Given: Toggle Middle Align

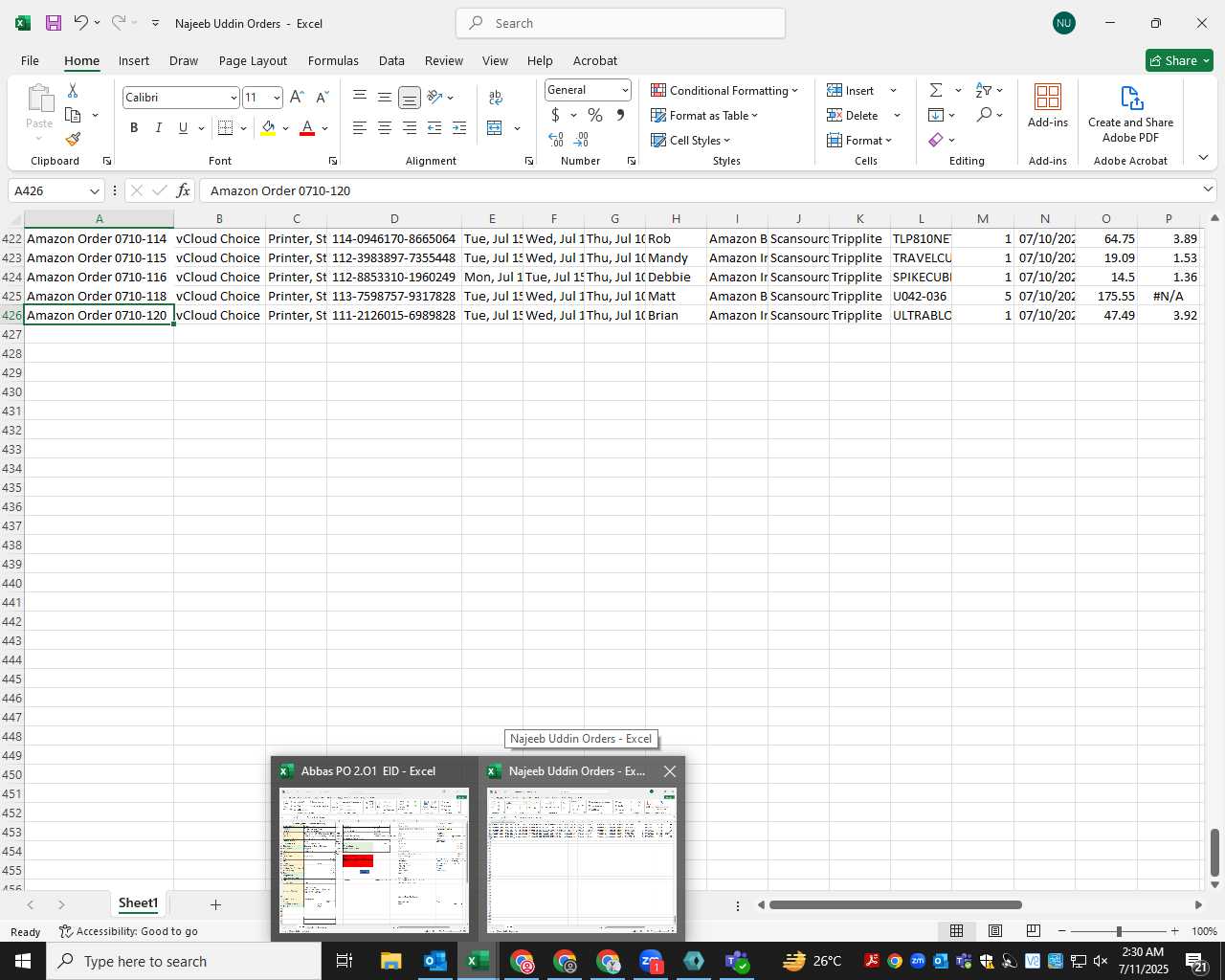Looking at the screenshot, I should 385,97.
